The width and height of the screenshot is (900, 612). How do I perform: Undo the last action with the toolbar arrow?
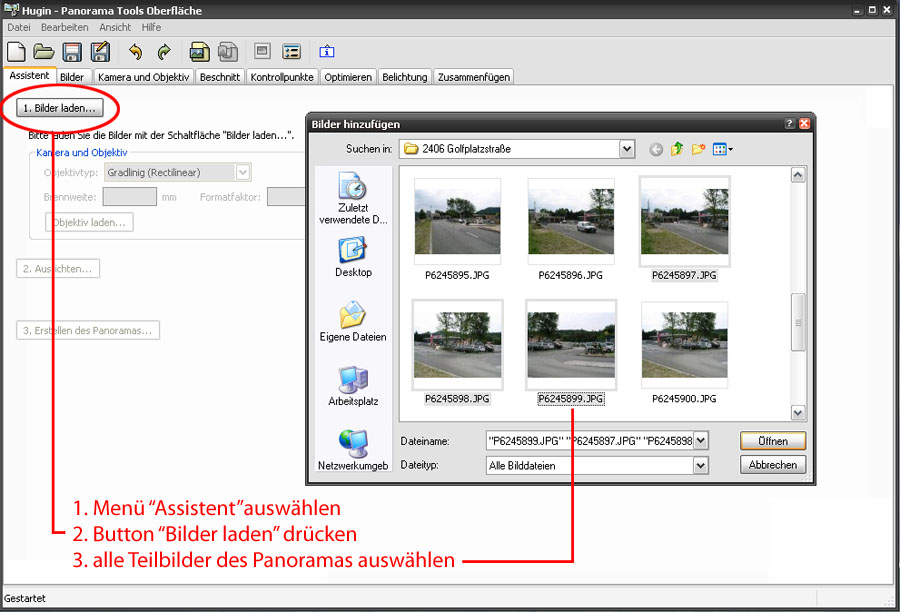(x=136, y=52)
